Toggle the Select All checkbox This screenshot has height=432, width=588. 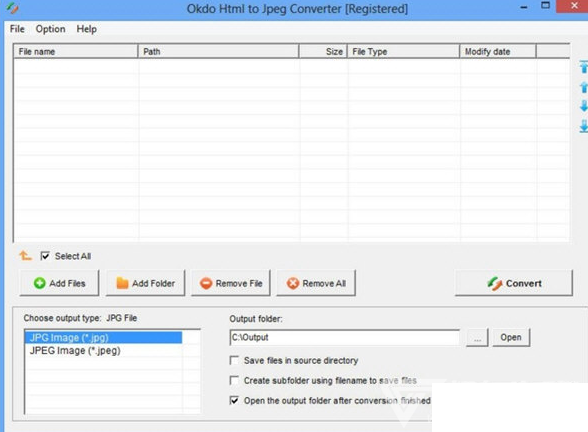45,256
